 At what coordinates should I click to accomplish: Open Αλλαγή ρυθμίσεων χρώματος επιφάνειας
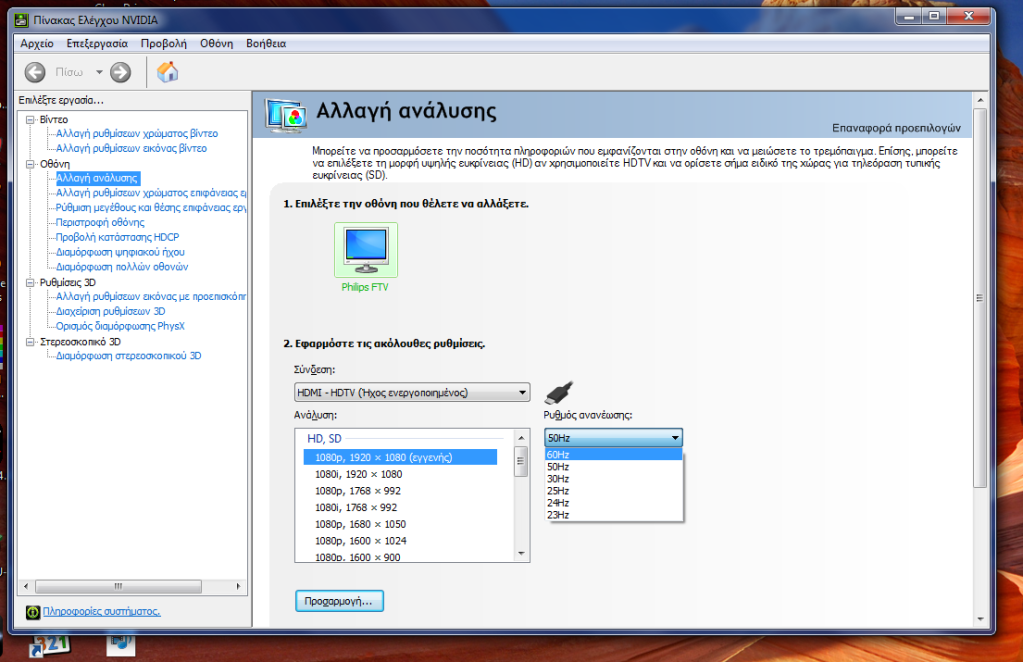click(151, 193)
